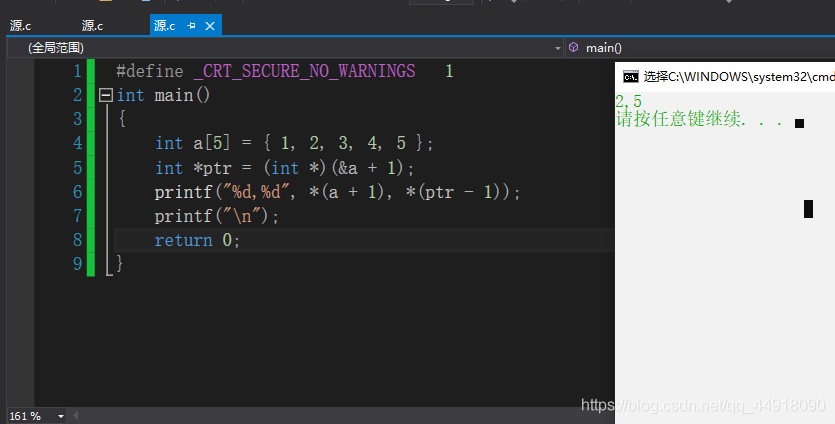Click main in the int main() line
Screen dimensions: 835x424
pos(174,95)
